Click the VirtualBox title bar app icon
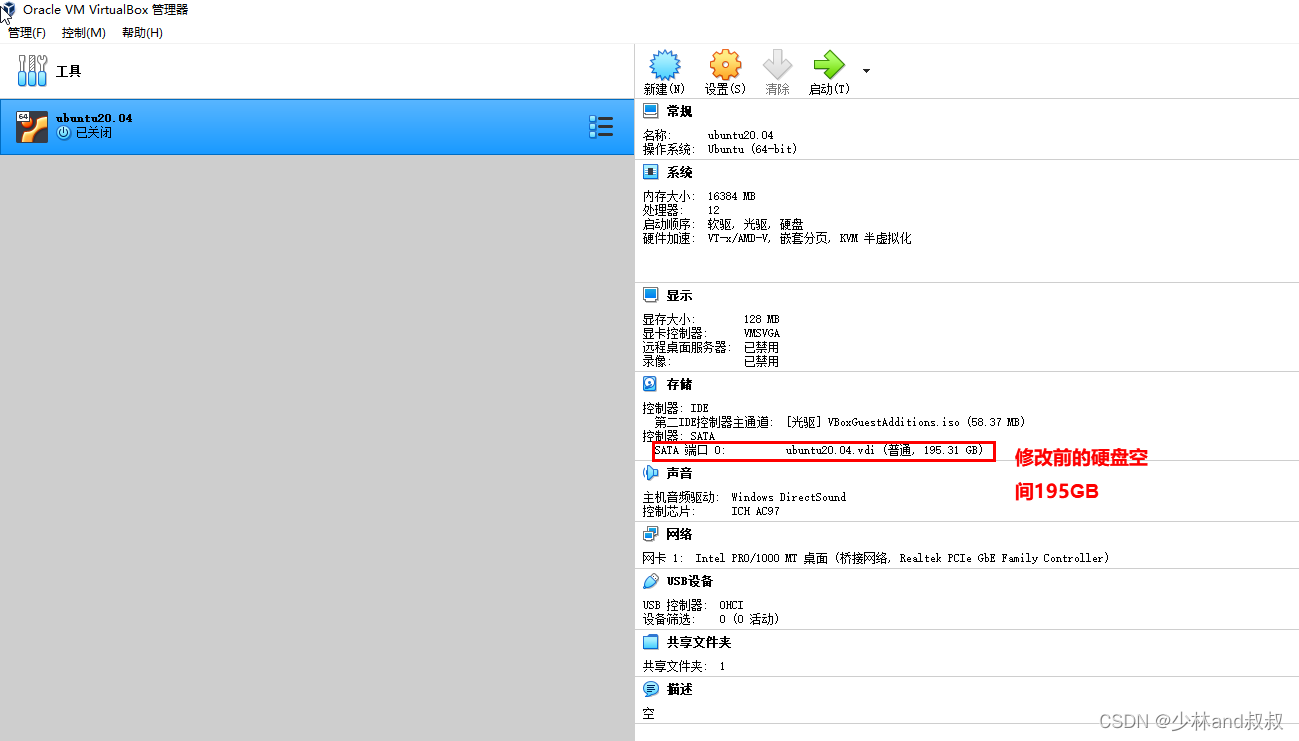 coord(8,9)
